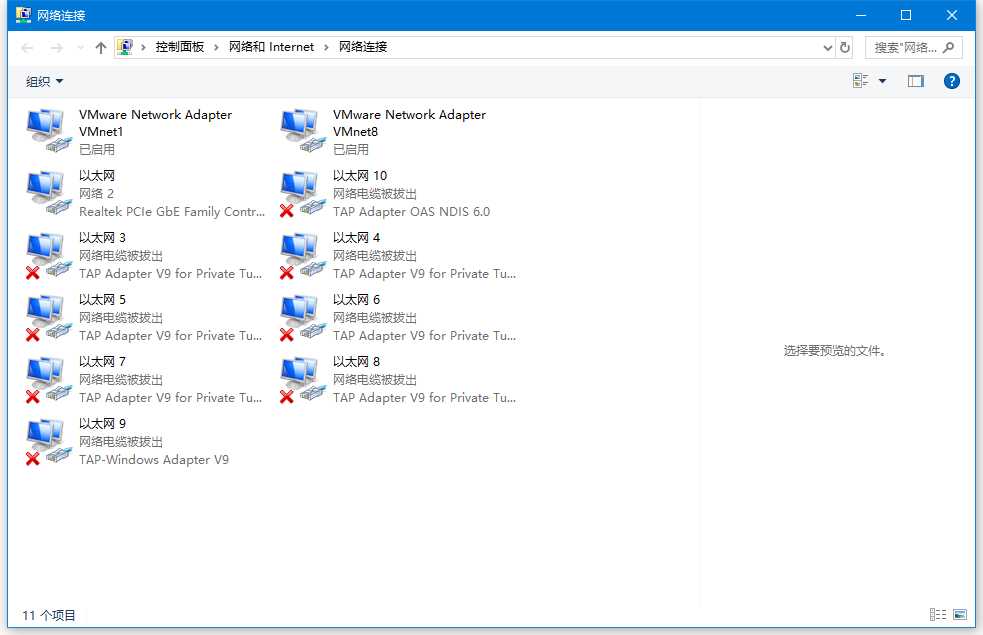Select the 以太网 9 adapter icon
This screenshot has height=635, width=983.
click(x=48, y=441)
